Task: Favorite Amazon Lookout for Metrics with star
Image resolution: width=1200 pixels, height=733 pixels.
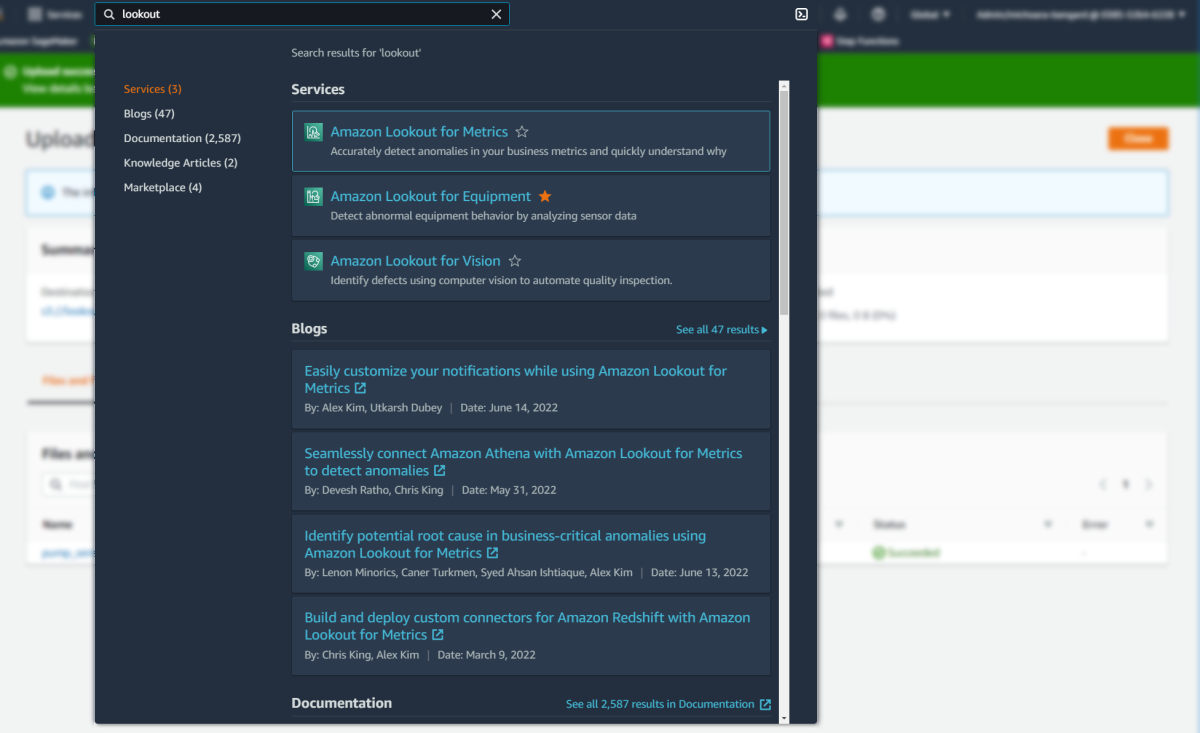Action: tap(522, 132)
